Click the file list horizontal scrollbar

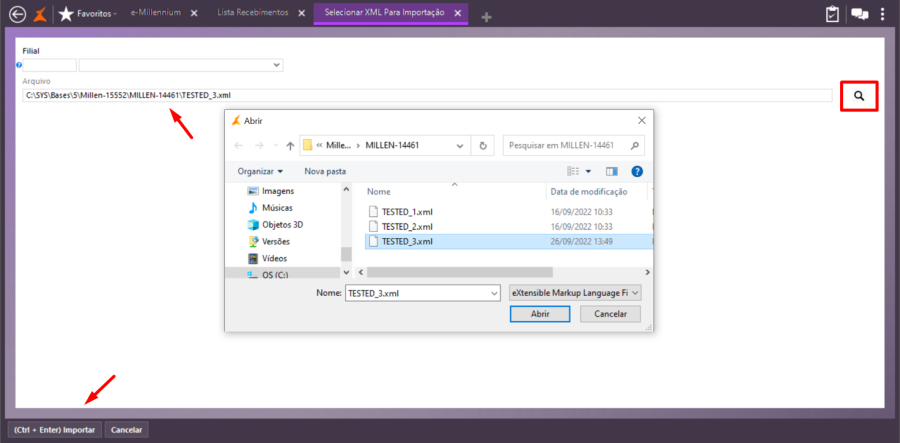pos(459,272)
